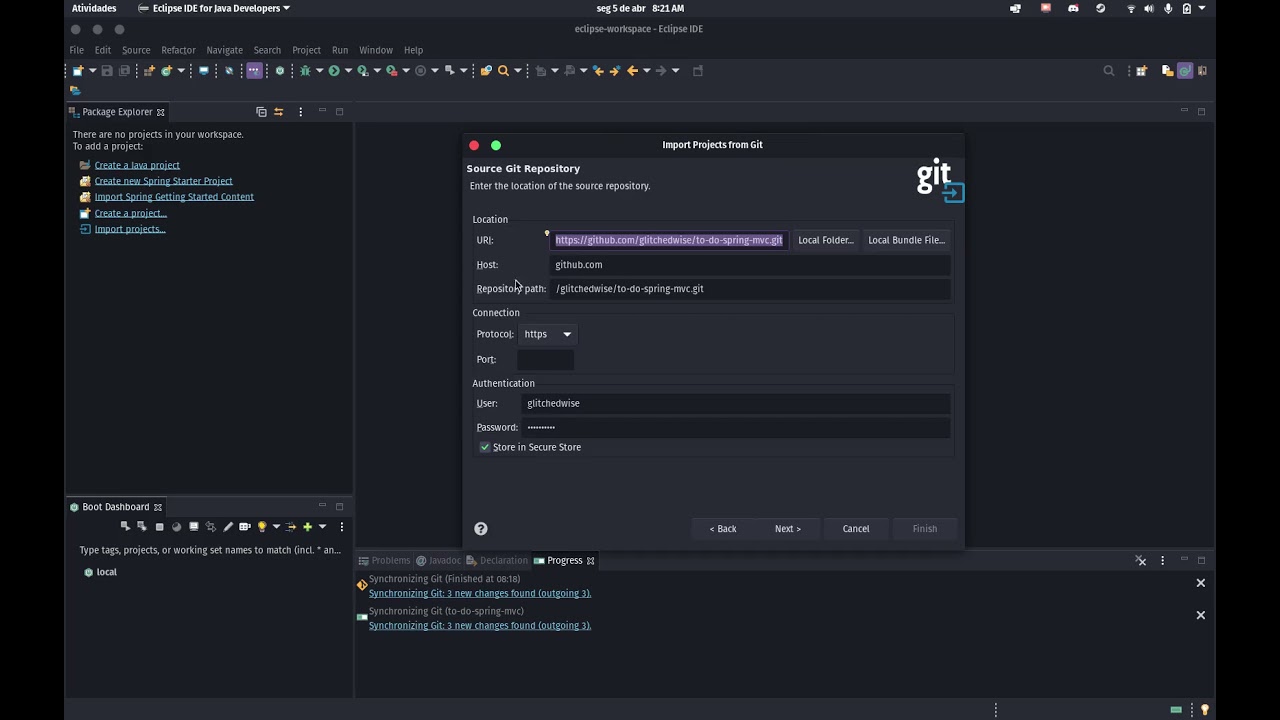
Task: Click Create a Java project link
Action: click(137, 165)
